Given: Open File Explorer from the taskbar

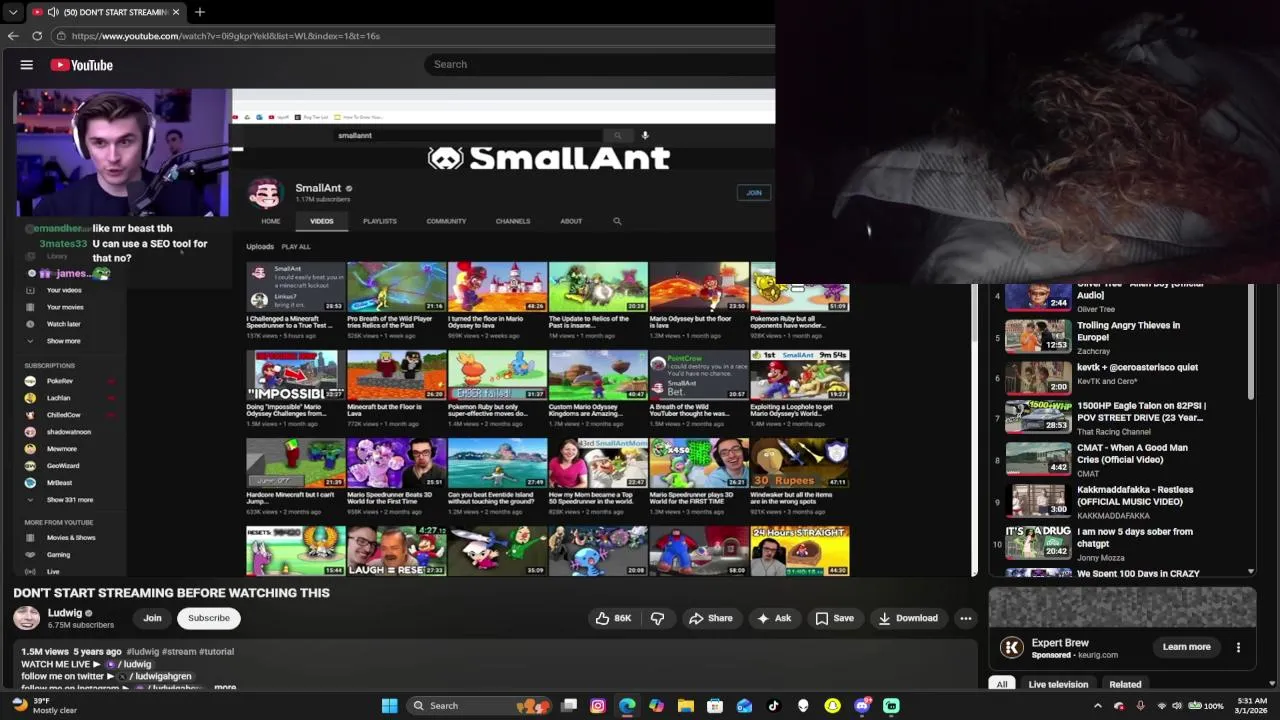Looking at the screenshot, I should click(686, 706).
